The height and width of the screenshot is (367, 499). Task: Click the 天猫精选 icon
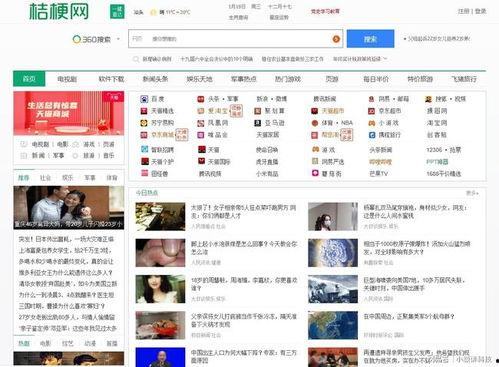[x=144, y=111]
